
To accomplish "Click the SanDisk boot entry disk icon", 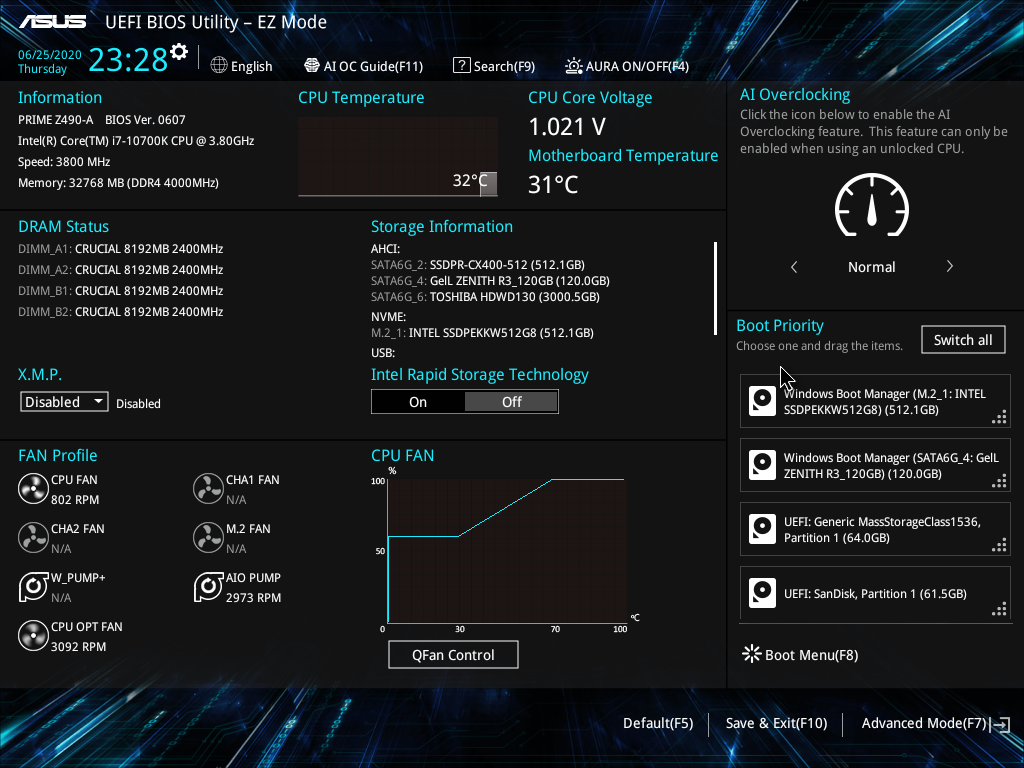I will [761, 593].
